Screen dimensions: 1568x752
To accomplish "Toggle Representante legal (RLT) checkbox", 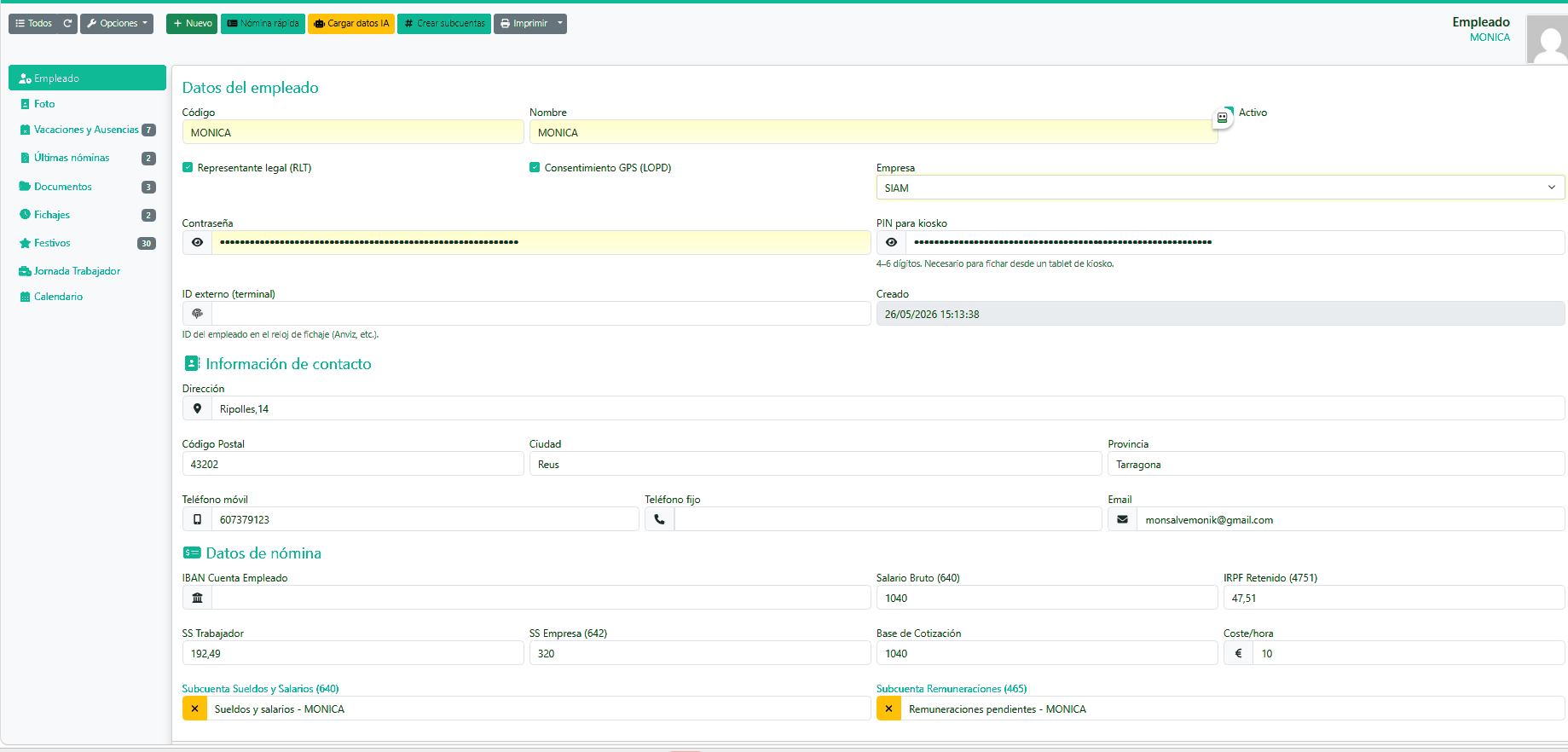I will pos(188,167).
